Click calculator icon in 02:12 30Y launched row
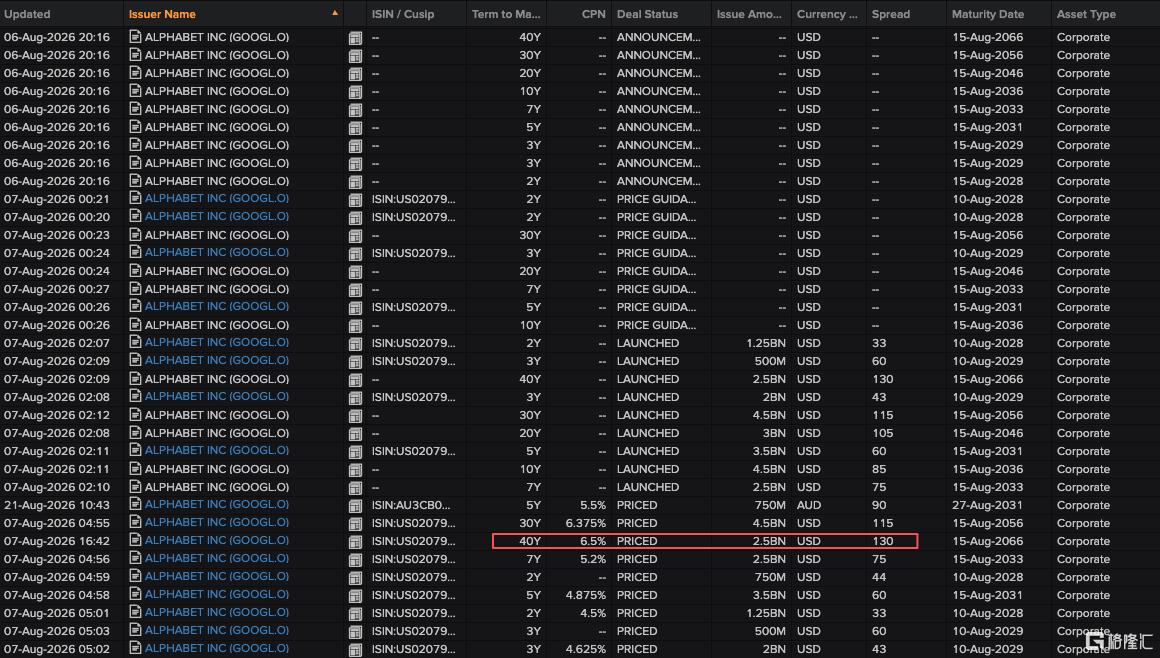Screen dimensions: 1160x658 coord(355,416)
